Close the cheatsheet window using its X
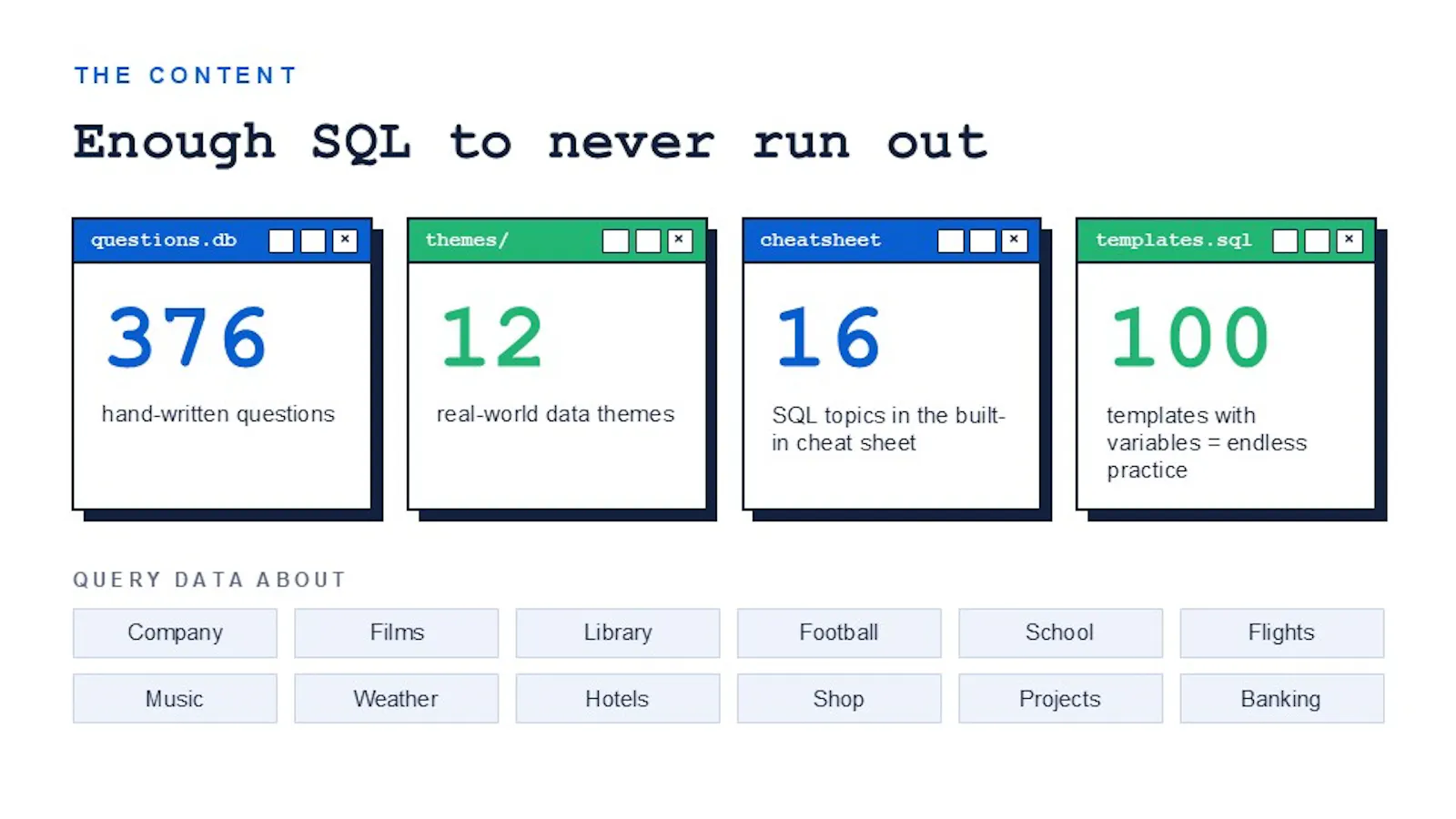The height and width of the screenshot is (819, 1456). pyautogui.click(x=1015, y=240)
